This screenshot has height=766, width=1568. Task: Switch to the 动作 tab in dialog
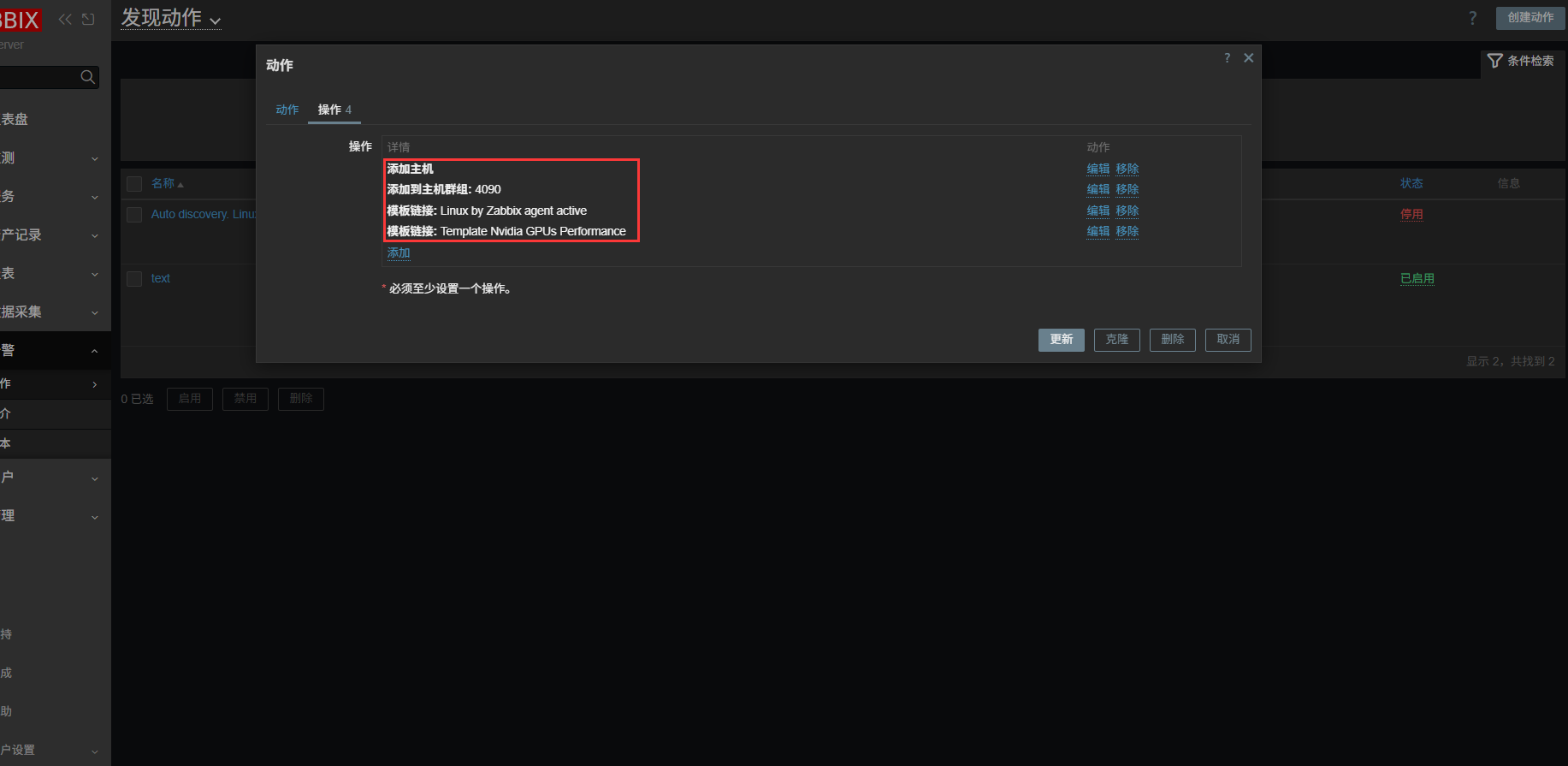tap(287, 110)
